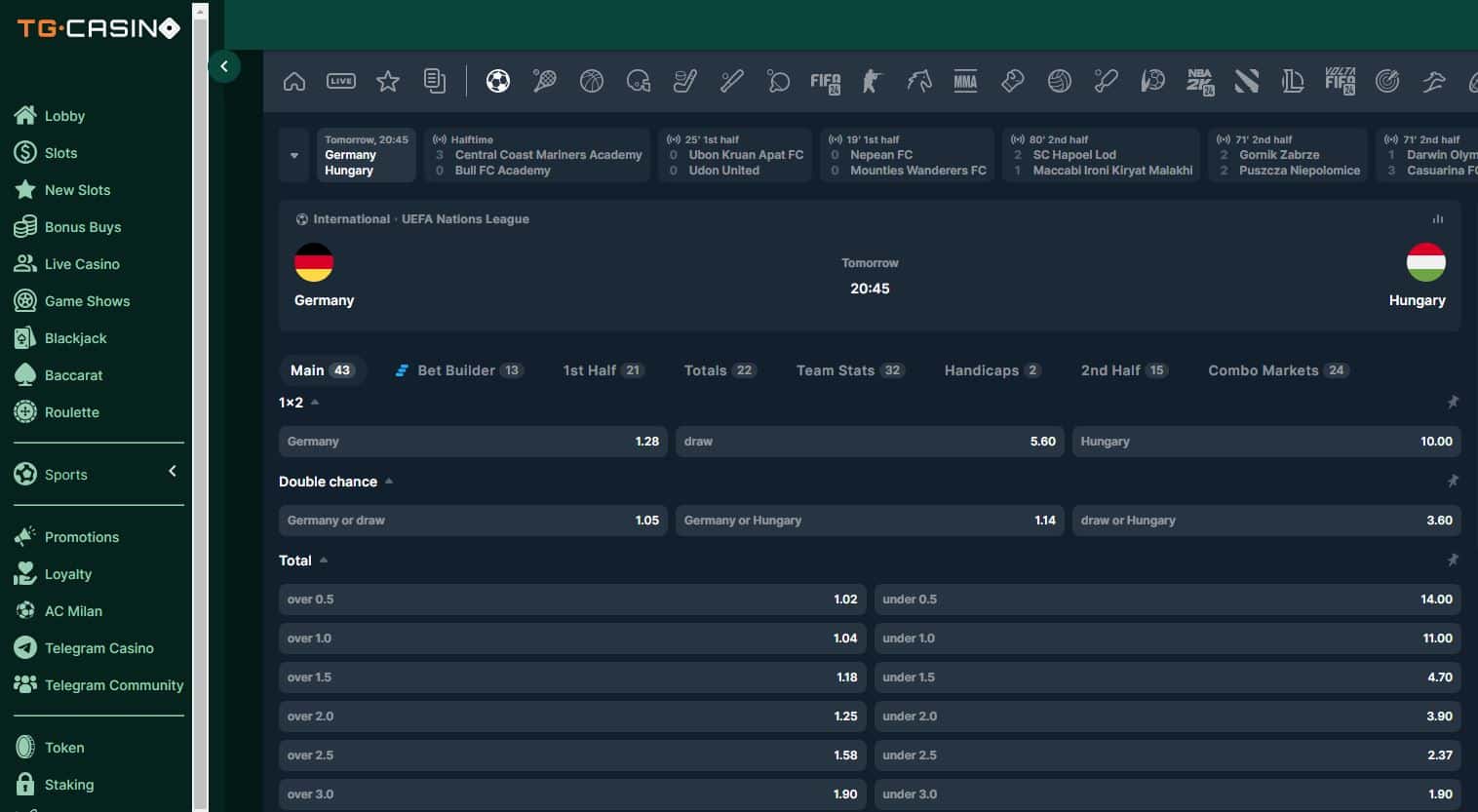Select the Volta FIFA icon

(1341, 82)
